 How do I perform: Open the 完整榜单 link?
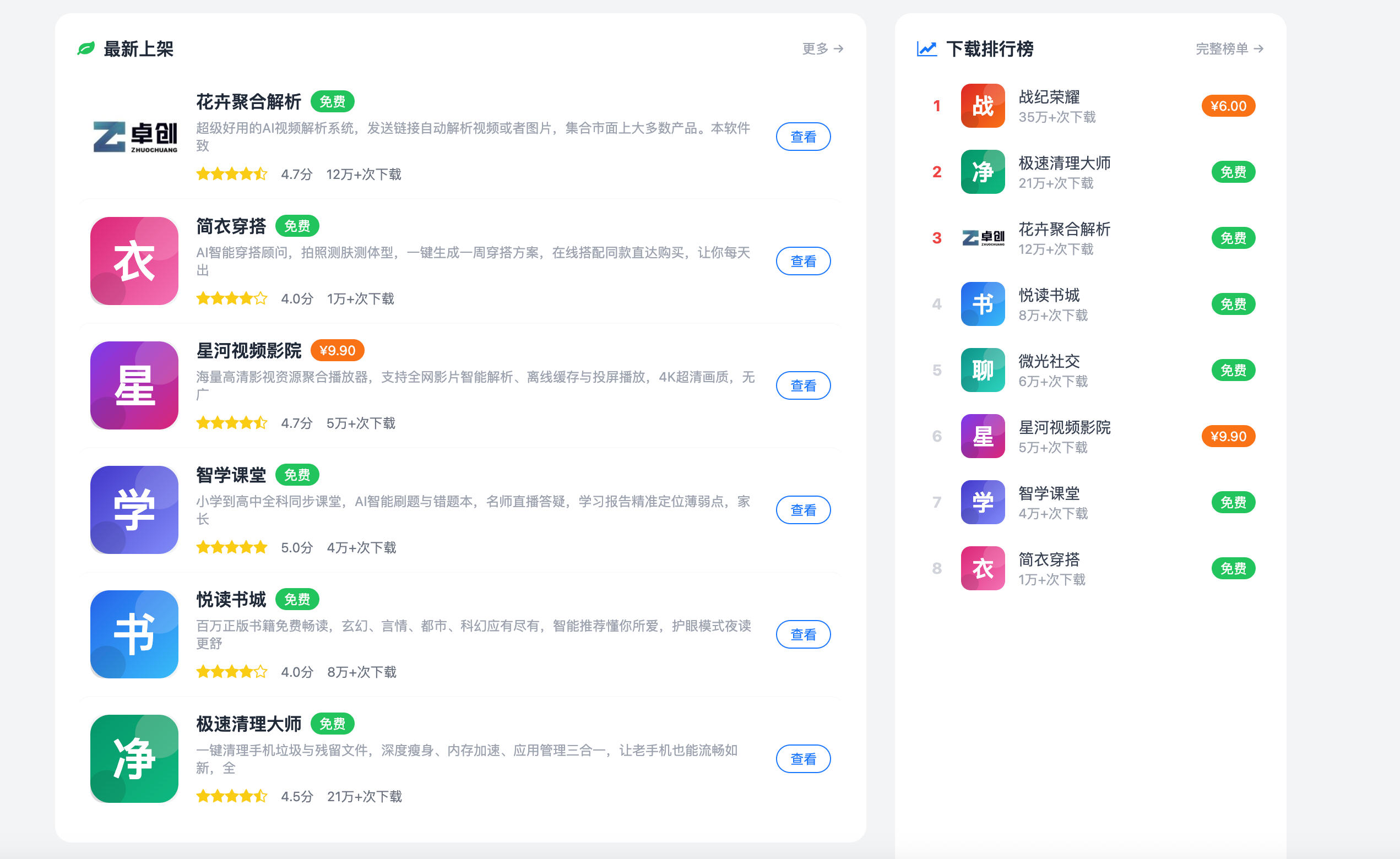click(1230, 49)
